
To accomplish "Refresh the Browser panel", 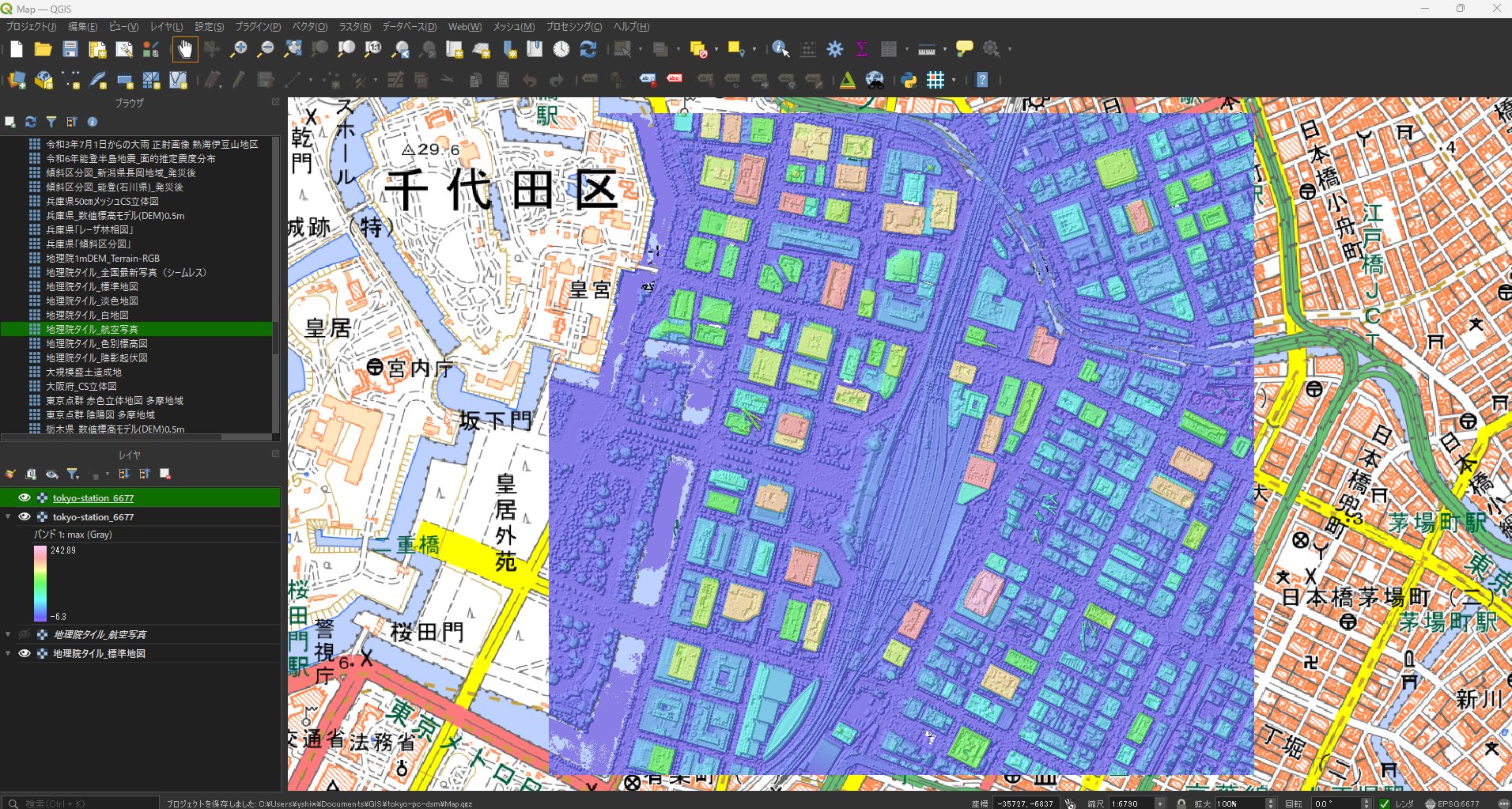I will coord(31,122).
